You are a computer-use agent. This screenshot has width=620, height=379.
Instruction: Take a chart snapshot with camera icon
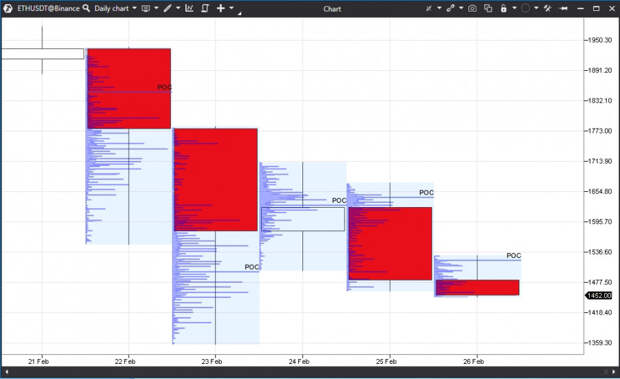click(x=472, y=8)
